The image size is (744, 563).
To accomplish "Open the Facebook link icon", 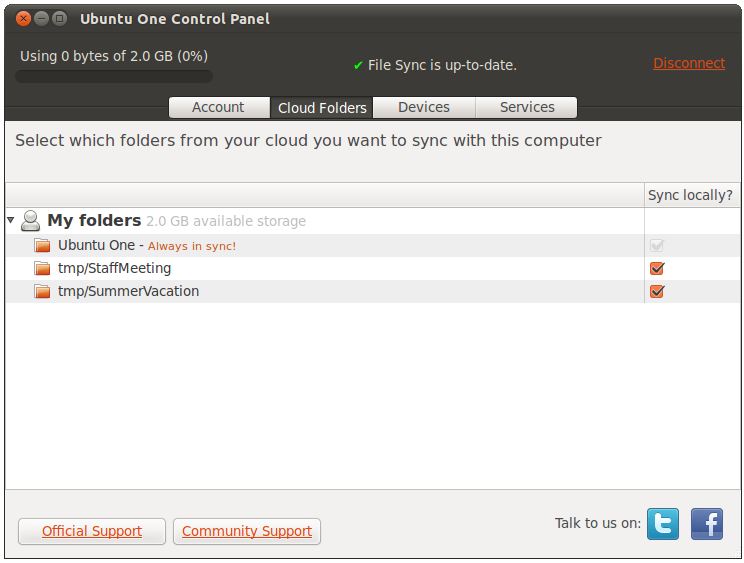I will tap(707, 524).
